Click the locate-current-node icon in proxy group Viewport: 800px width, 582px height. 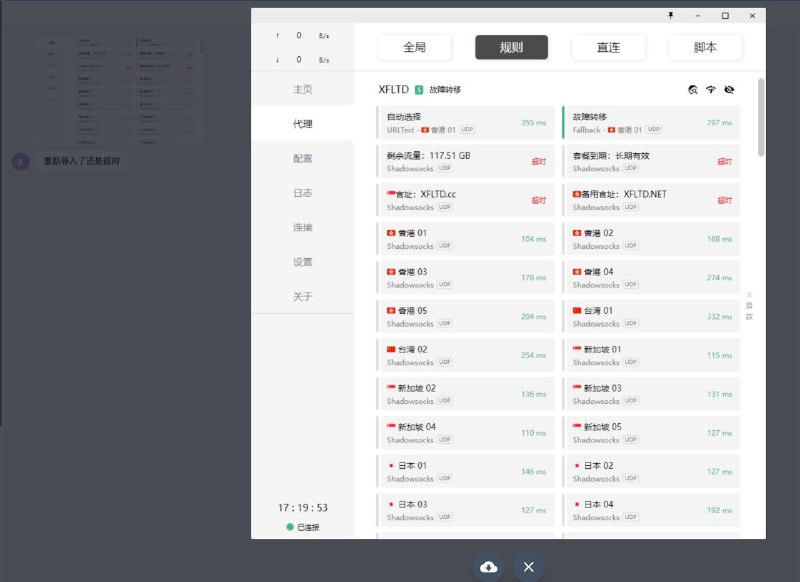click(691, 90)
